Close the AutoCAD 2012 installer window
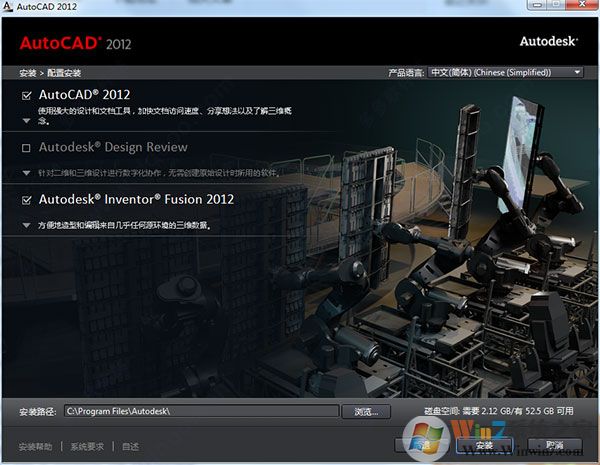Viewport: 600px width, 465px height. tap(582, 5)
